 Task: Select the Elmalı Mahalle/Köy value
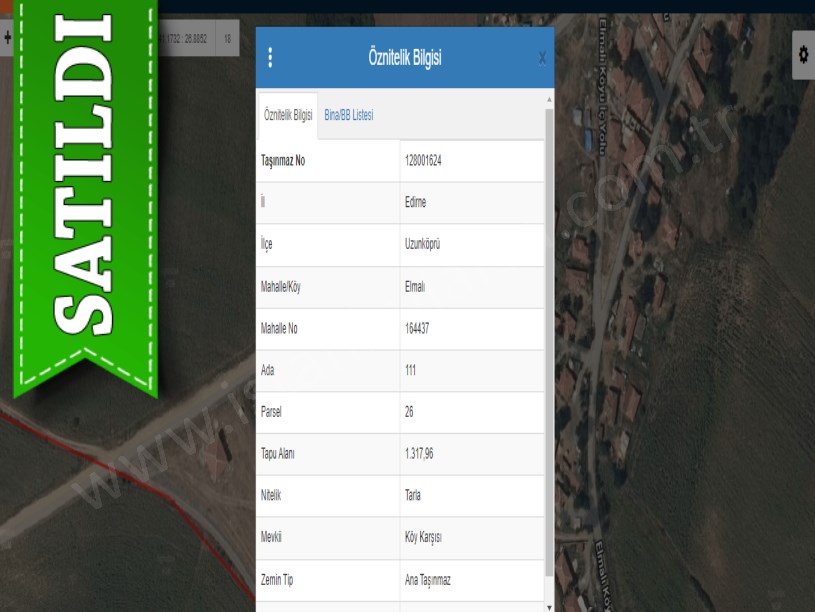point(415,286)
